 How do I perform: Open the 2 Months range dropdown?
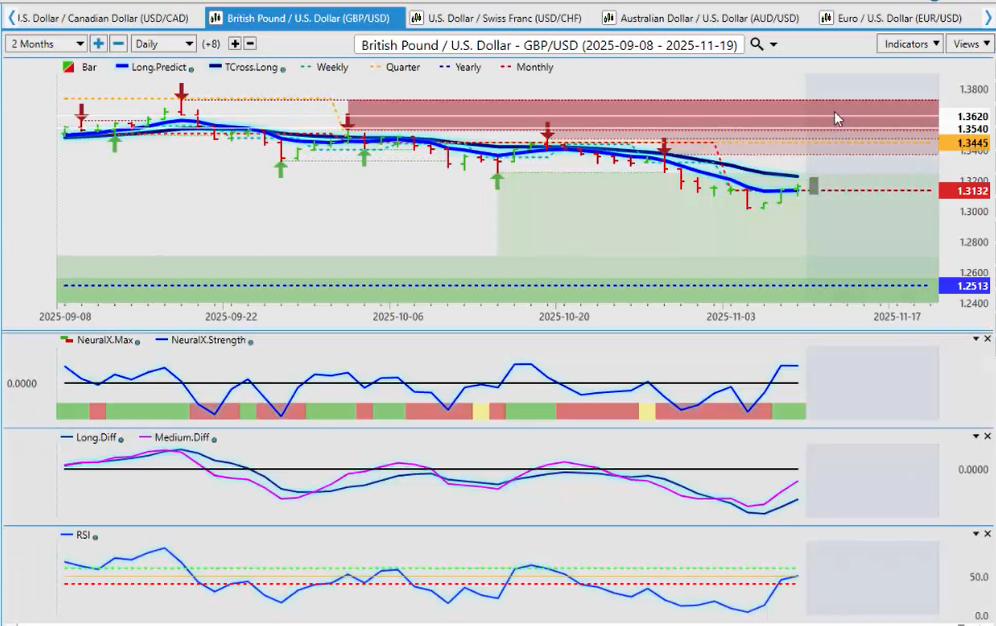click(x=47, y=44)
